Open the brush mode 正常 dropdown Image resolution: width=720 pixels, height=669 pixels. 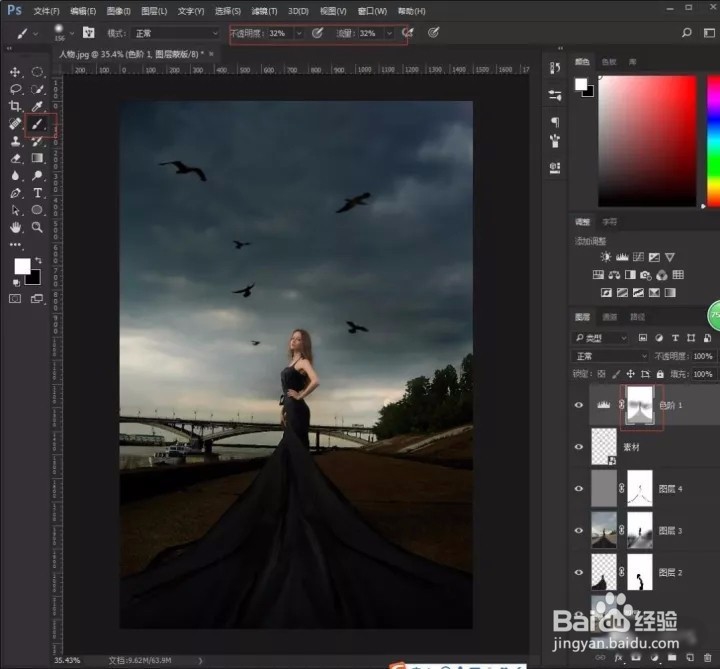coord(176,34)
